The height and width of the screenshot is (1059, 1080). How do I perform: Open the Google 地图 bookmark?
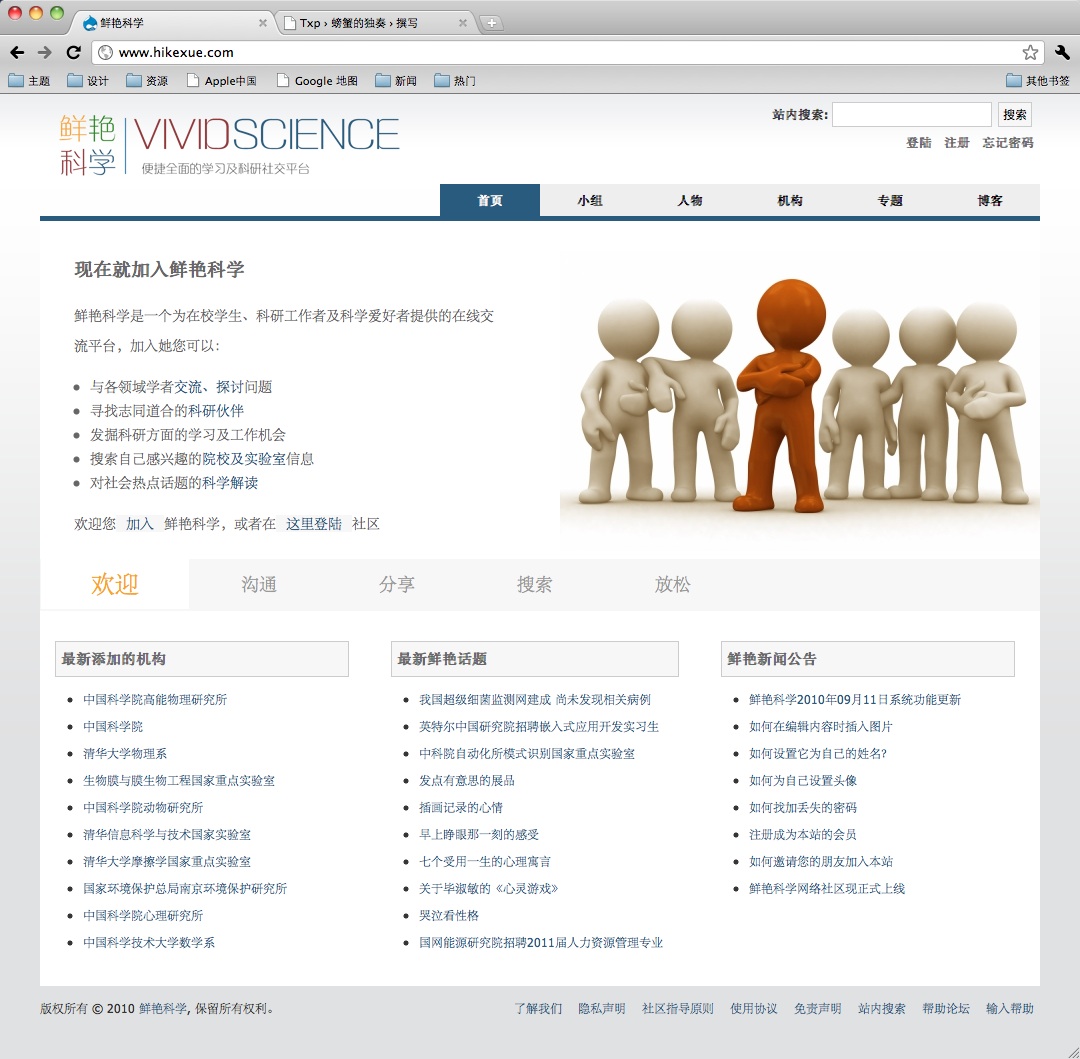tap(317, 81)
